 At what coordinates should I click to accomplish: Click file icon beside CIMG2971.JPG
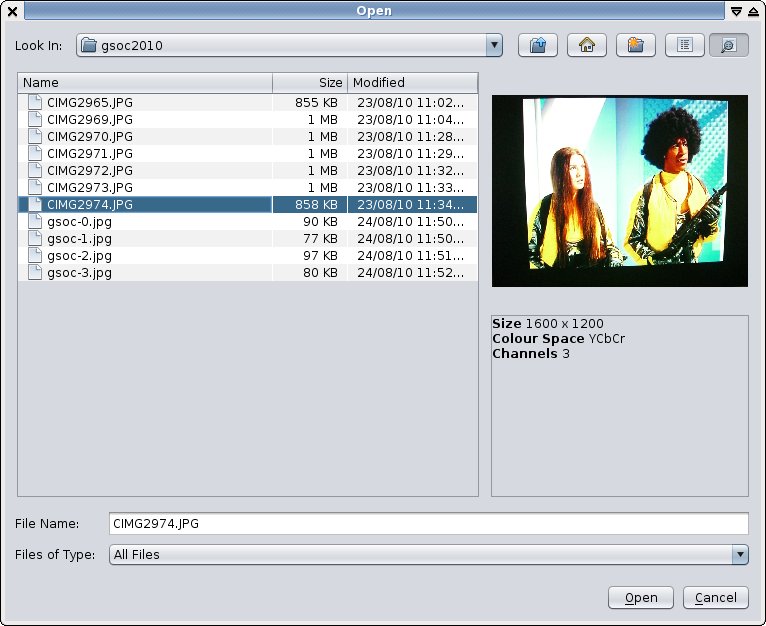(x=35, y=153)
